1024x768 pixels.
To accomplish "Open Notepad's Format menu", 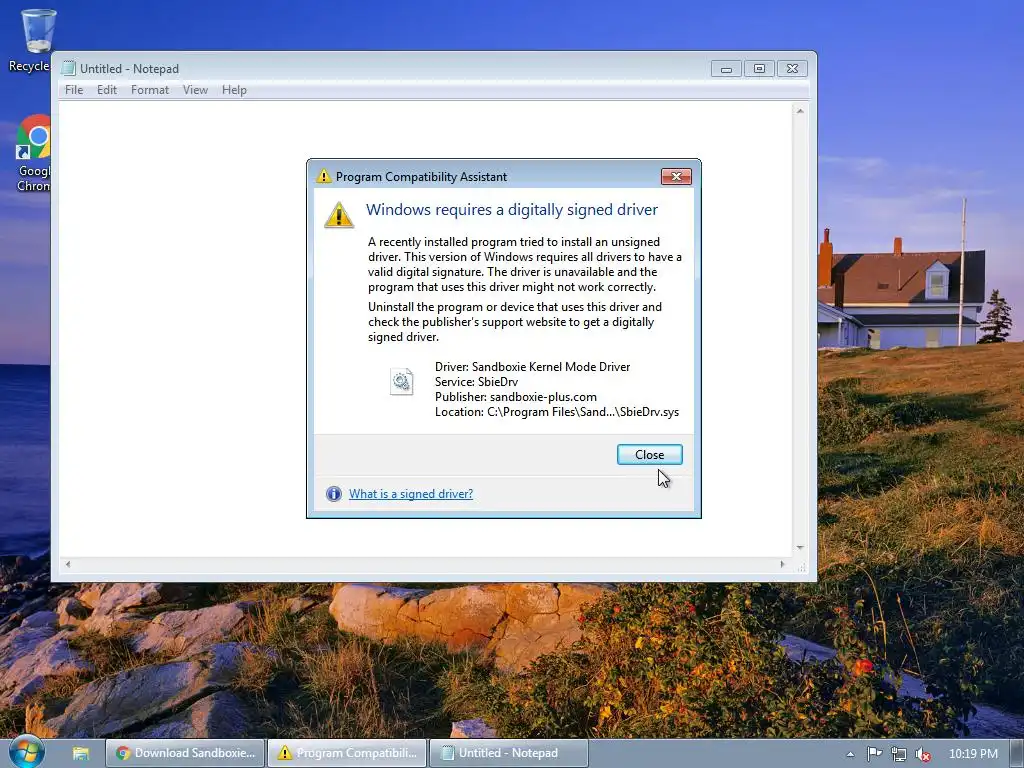I will (150, 90).
